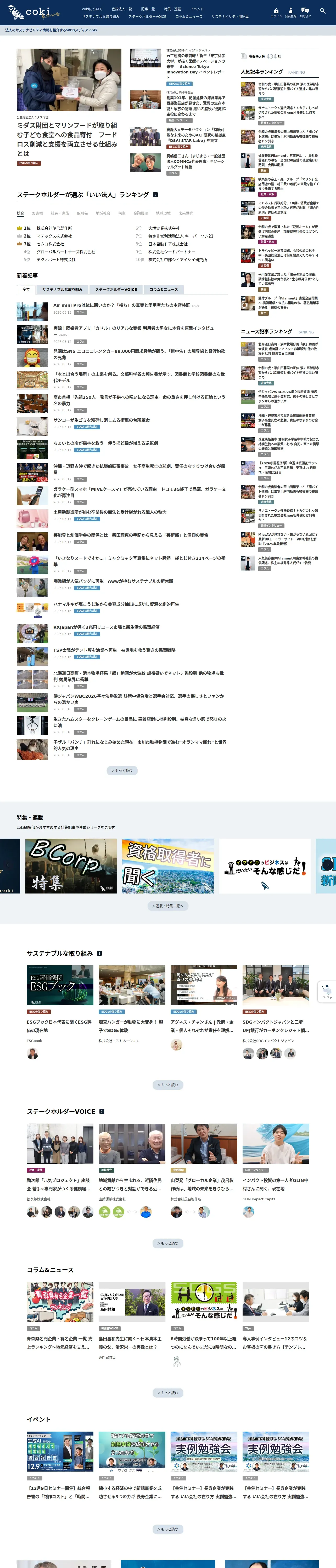This screenshot has width=336, height=1568.
Task: Select the 社員・家族 ranking tab
Action: 60,214
